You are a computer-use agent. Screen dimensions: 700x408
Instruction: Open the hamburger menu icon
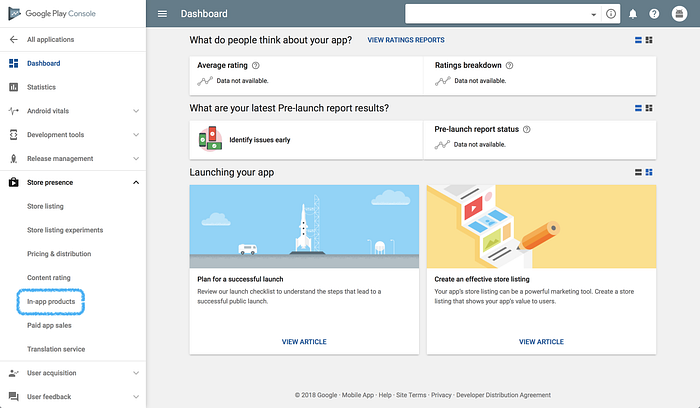click(162, 14)
